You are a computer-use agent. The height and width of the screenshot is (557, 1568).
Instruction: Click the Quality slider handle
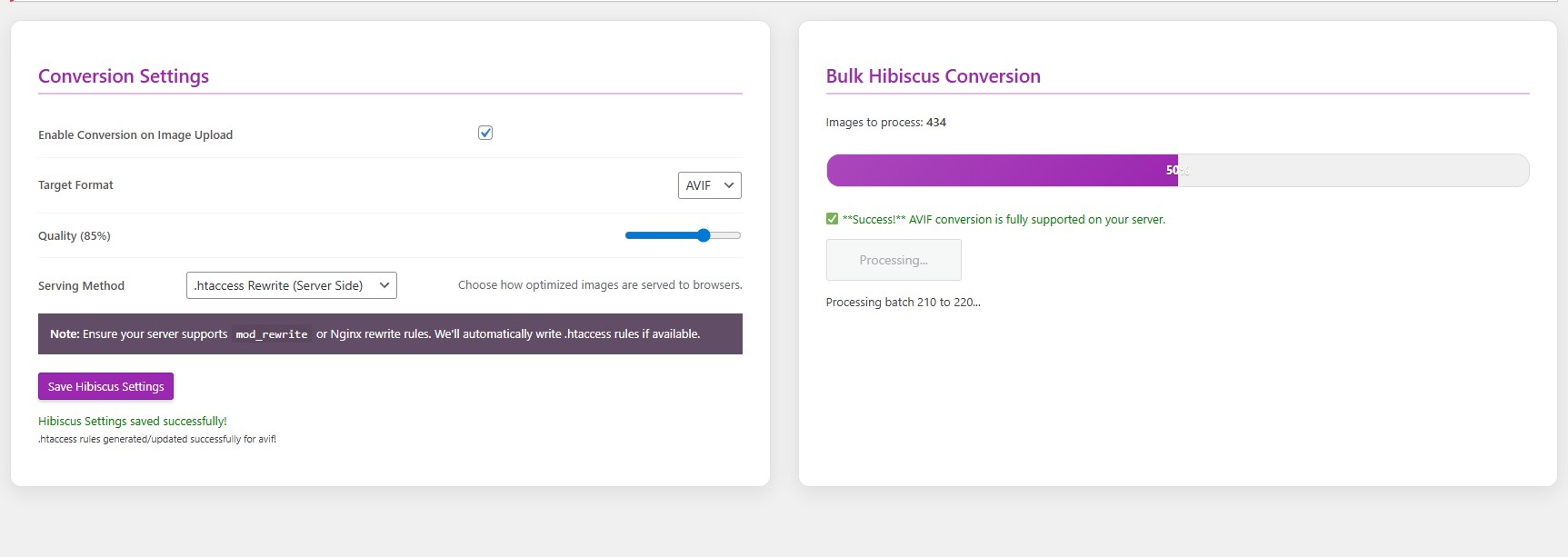704,235
